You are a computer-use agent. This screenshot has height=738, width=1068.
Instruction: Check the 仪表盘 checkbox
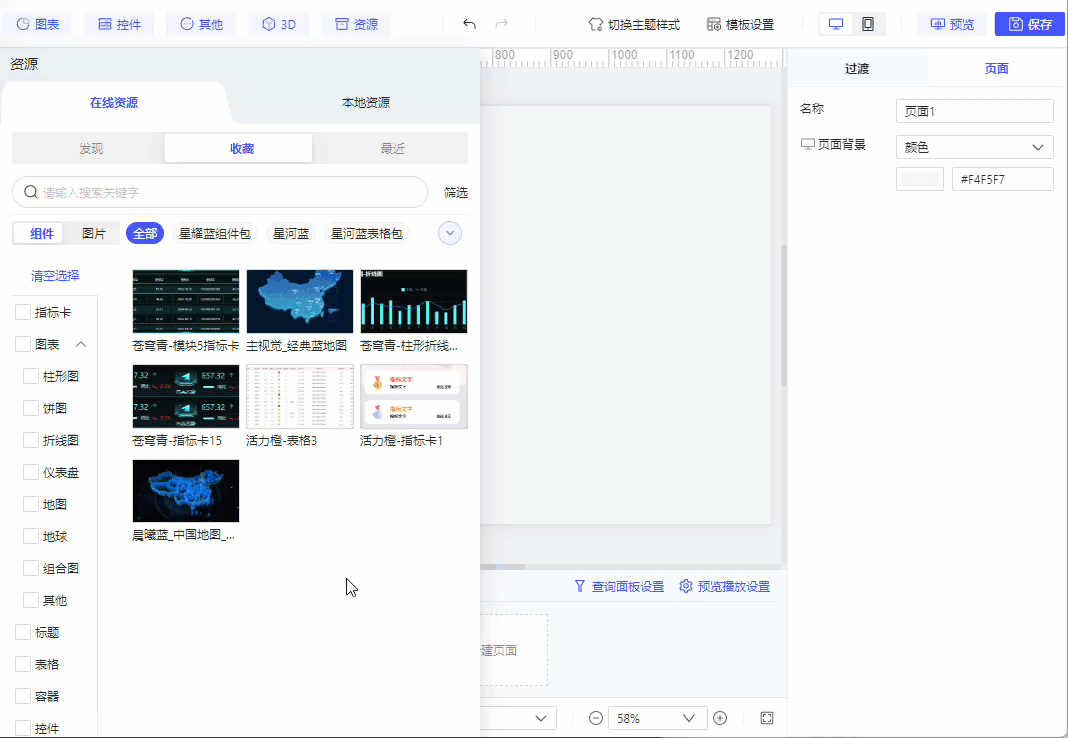pos(31,472)
